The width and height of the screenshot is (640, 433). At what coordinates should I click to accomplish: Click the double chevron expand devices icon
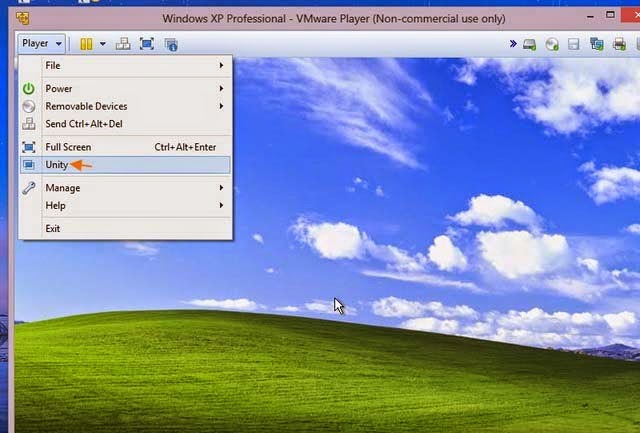pos(513,43)
